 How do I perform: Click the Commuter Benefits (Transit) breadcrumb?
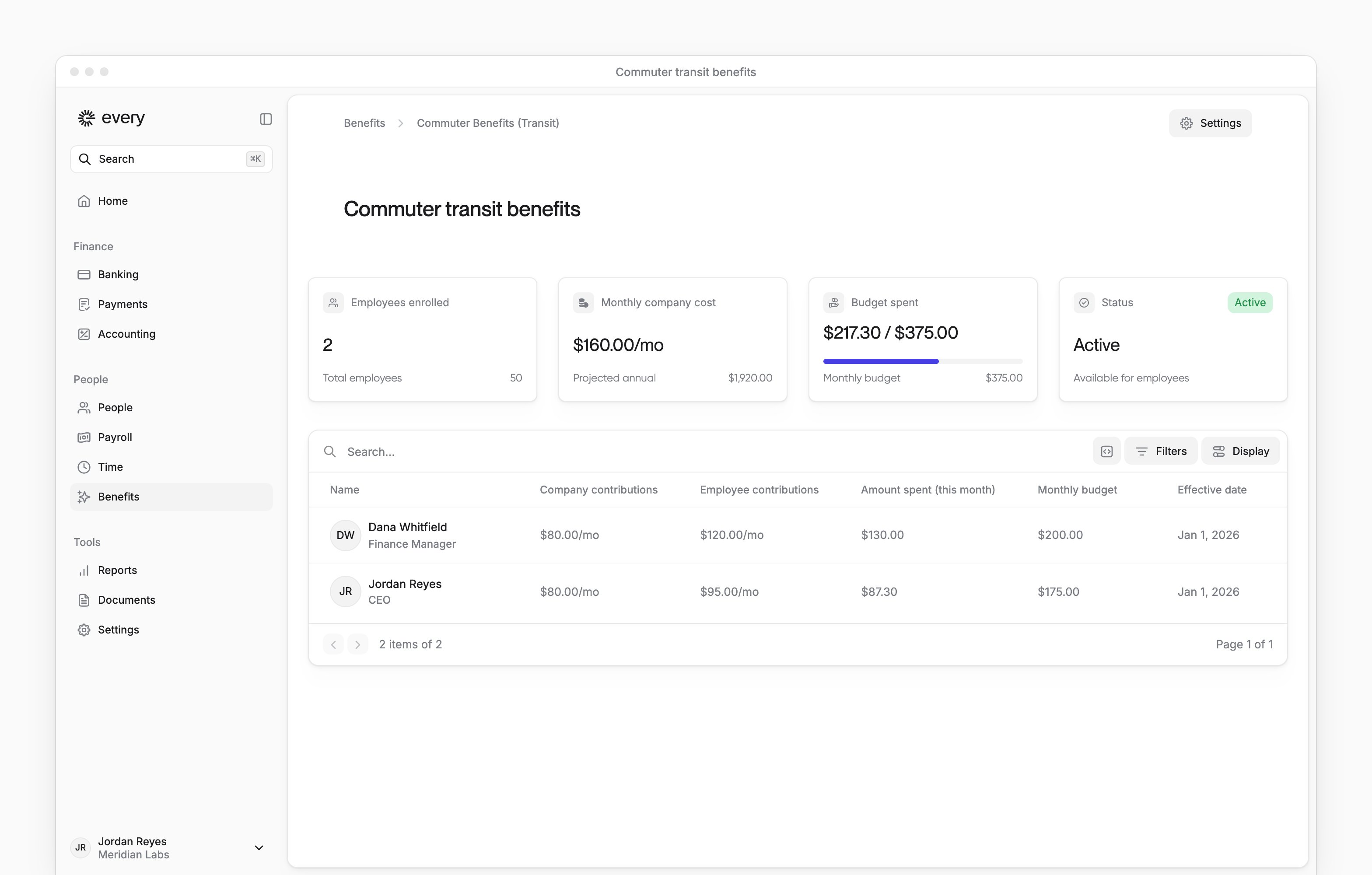[x=488, y=123]
